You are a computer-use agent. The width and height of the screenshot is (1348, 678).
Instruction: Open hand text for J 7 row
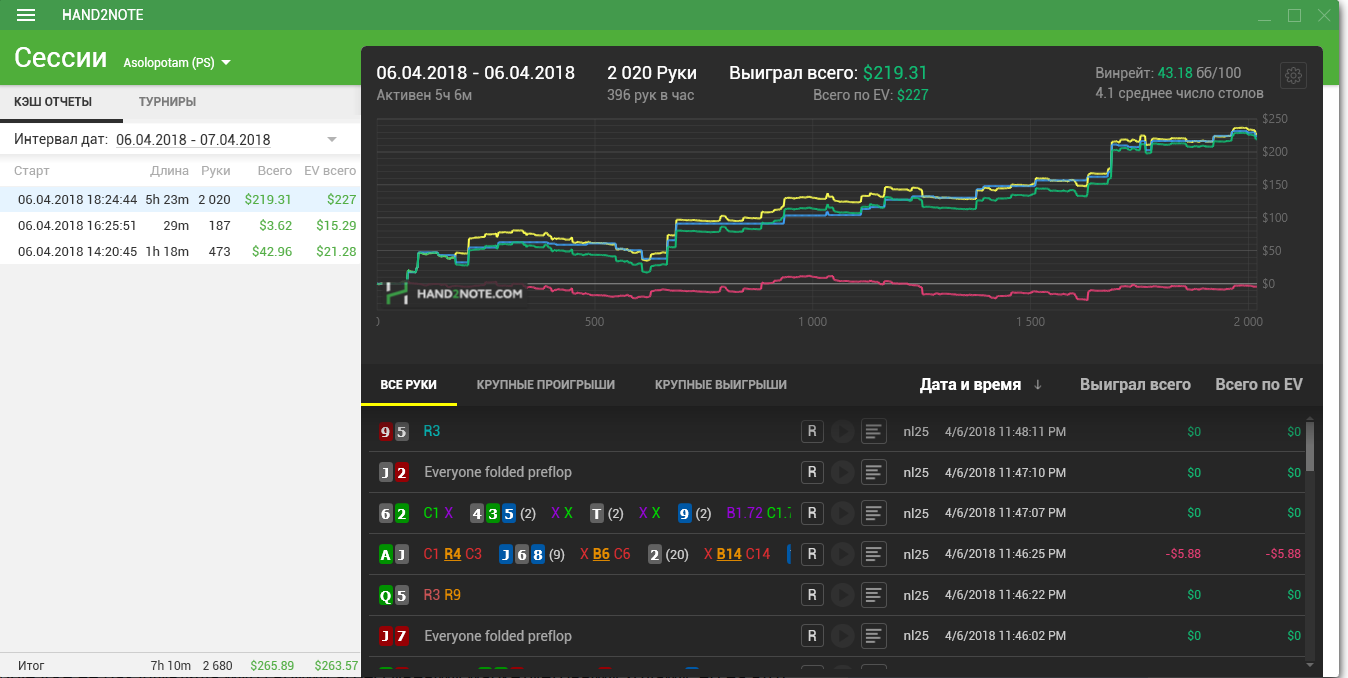click(x=874, y=636)
